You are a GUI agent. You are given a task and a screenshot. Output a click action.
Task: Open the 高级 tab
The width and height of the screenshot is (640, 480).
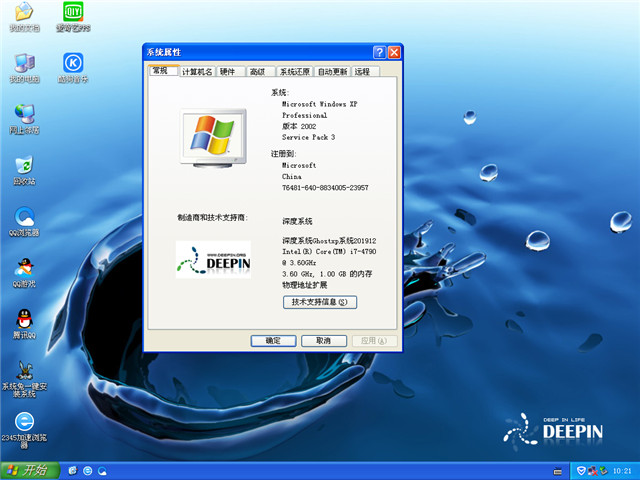tap(260, 72)
